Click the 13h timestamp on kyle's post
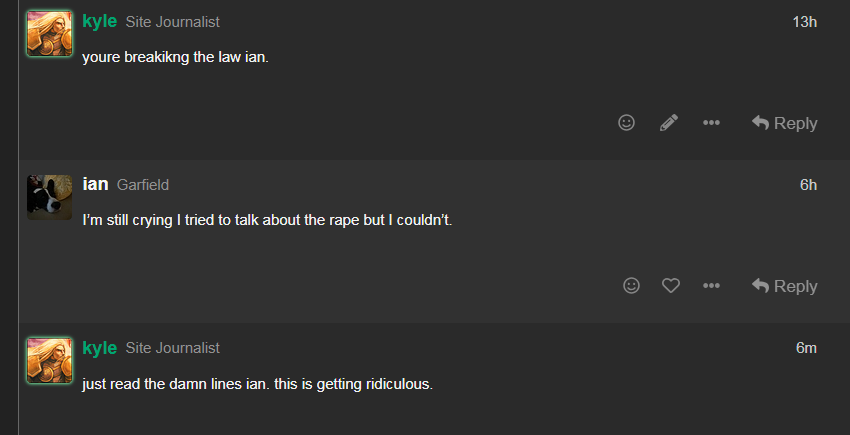Screen dimensions: 850x435 pyautogui.click(x=804, y=22)
